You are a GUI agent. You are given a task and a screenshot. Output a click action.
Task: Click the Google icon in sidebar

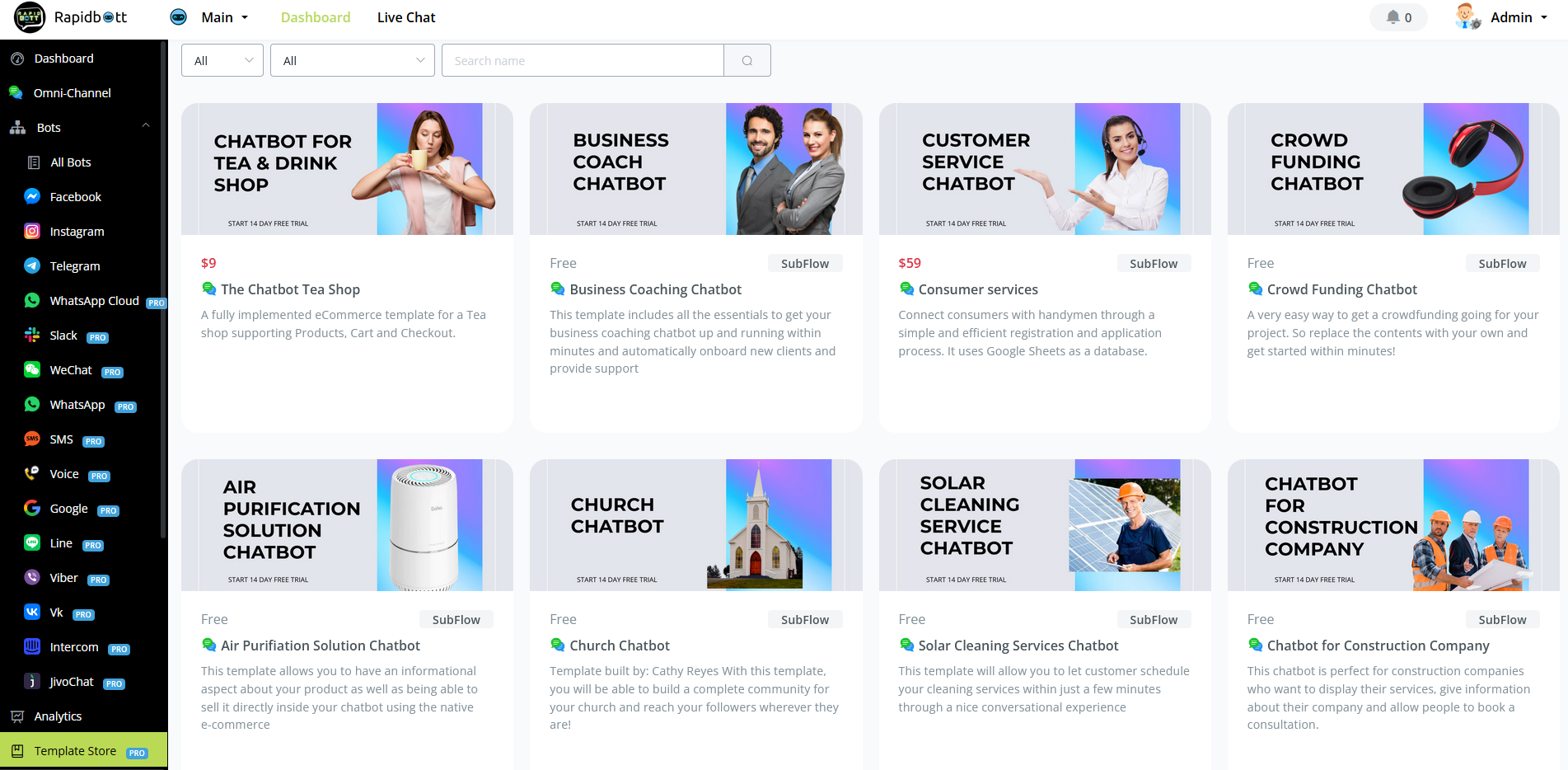[32, 509]
